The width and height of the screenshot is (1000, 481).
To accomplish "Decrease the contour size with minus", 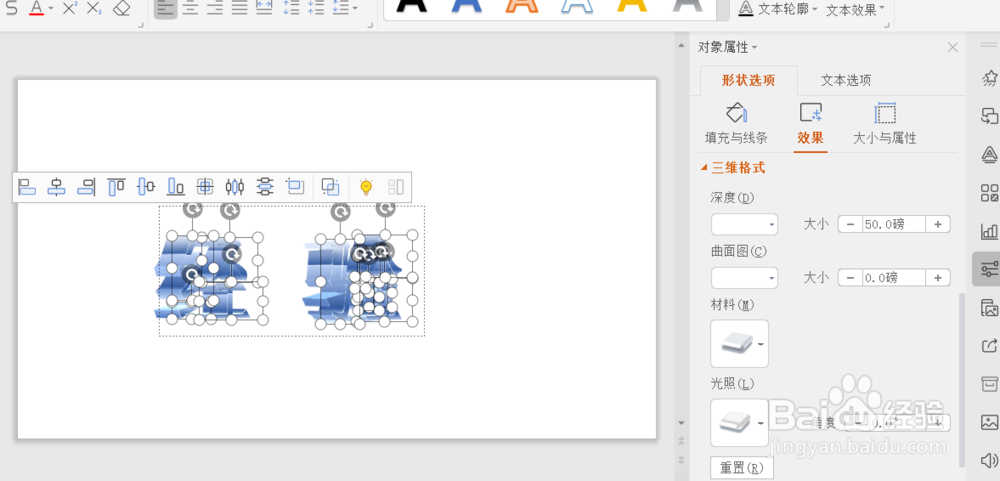I will pyautogui.click(x=849, y=278).
